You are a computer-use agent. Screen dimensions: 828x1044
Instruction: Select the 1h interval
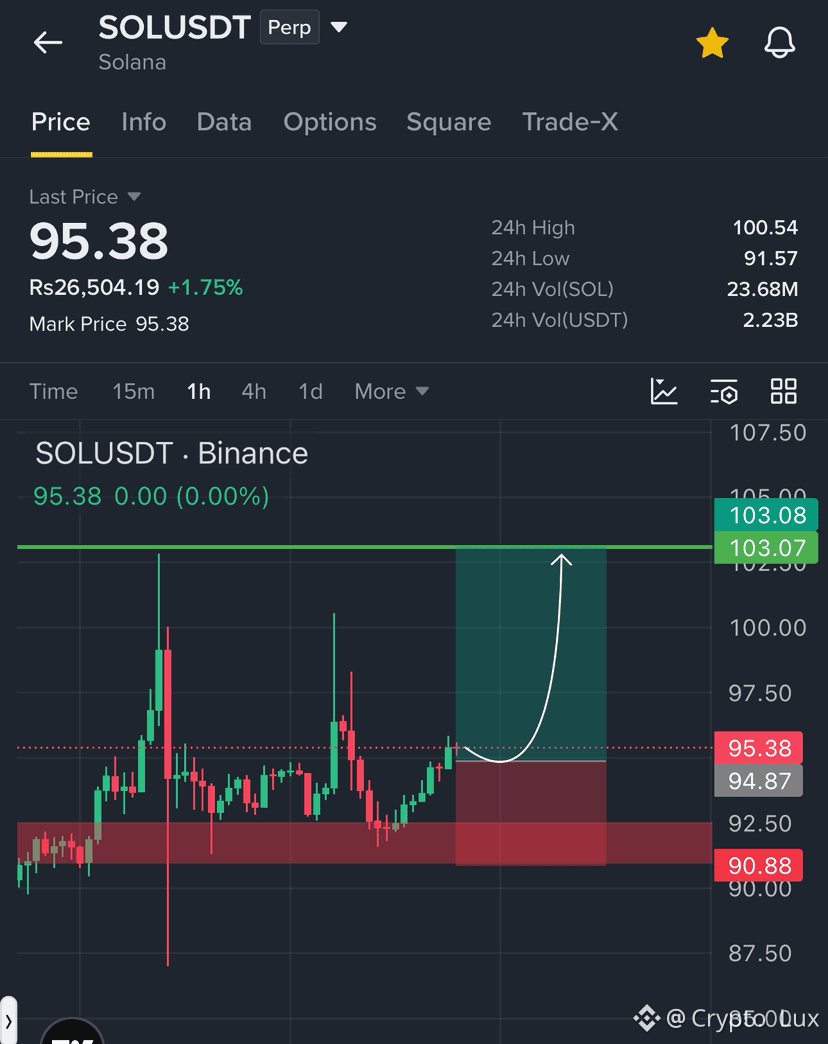198,392
